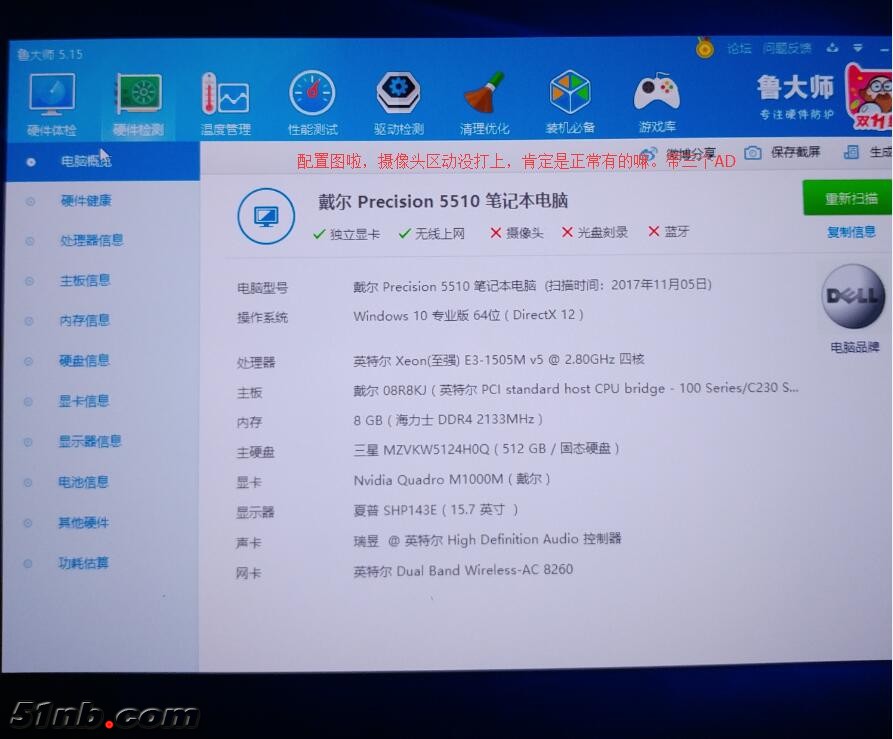This screenshot has width=893, height=739.
Task: Click the 8 GB 海力士 DDR4 memory text
Action: point(448,420)
